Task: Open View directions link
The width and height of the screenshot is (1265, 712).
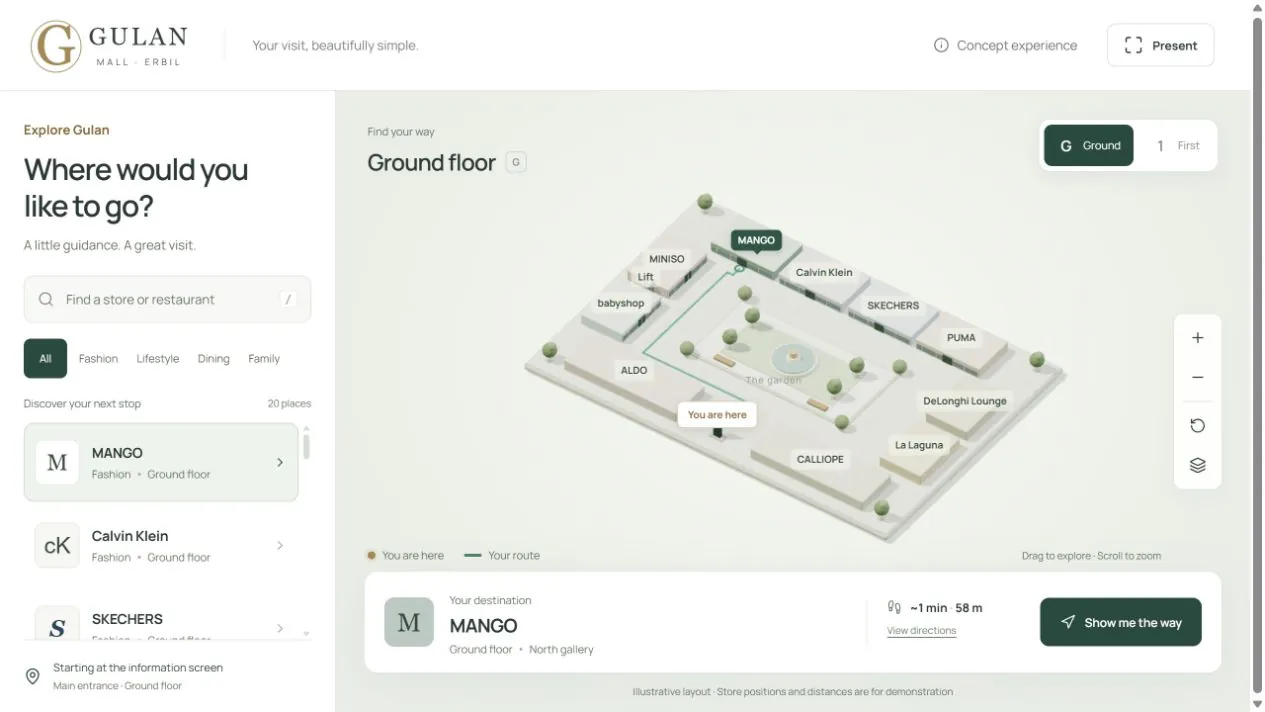Action: 921,631
